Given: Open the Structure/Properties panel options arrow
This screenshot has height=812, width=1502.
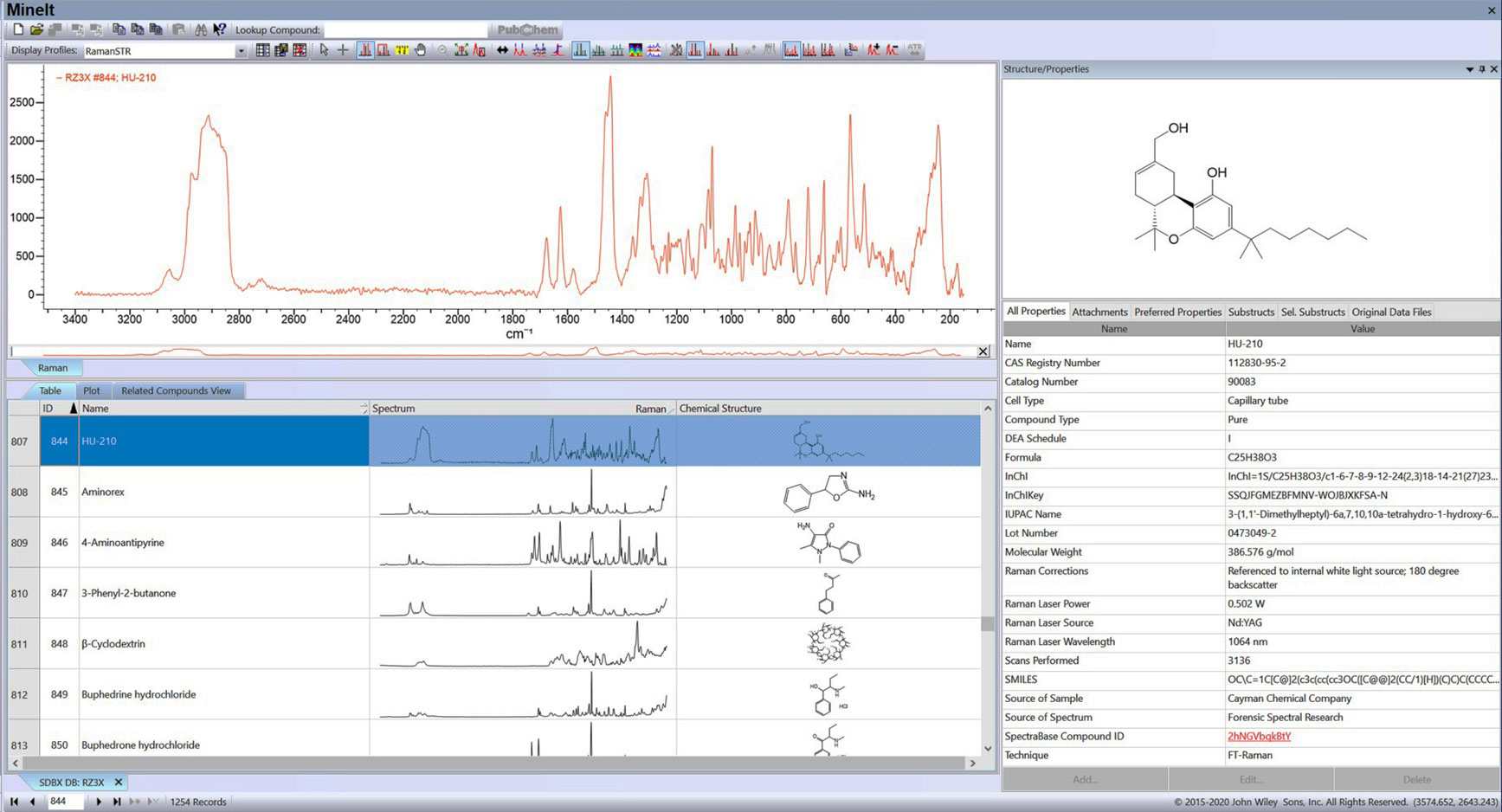Looking at the screenshot, I should [1469, 69].
